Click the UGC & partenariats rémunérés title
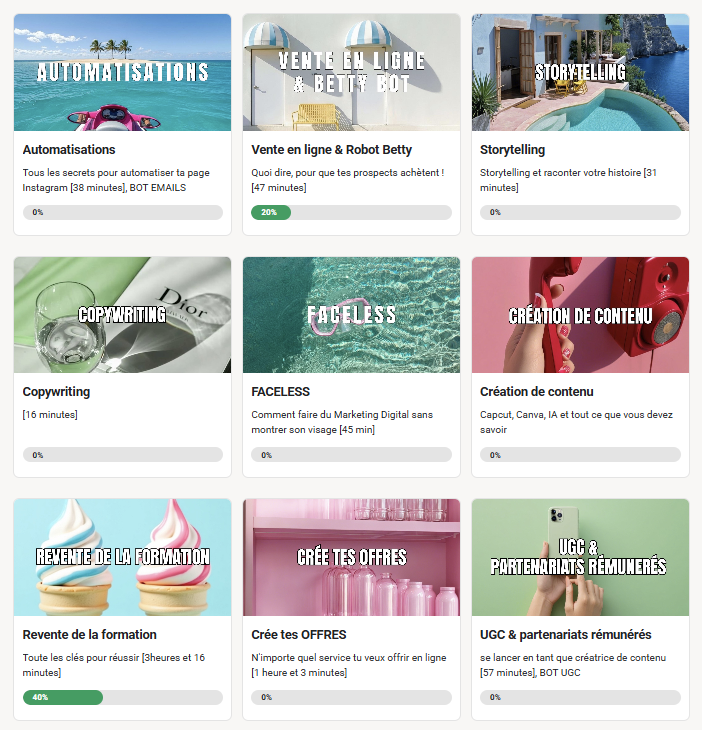The height and width of the screenshot is (730, 702). click(566, 635)
